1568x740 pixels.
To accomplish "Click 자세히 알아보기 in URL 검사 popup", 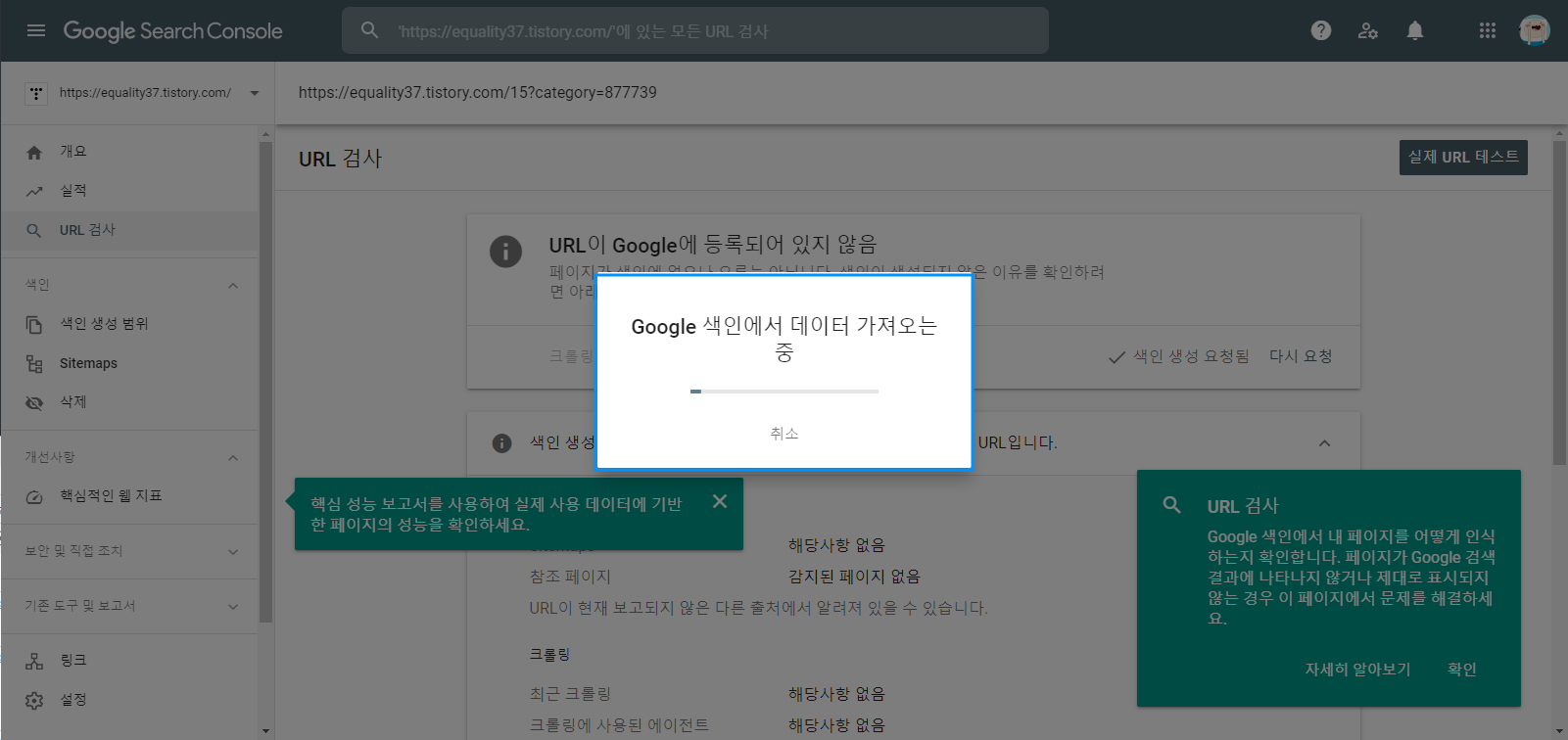I will pos(1357,670).
